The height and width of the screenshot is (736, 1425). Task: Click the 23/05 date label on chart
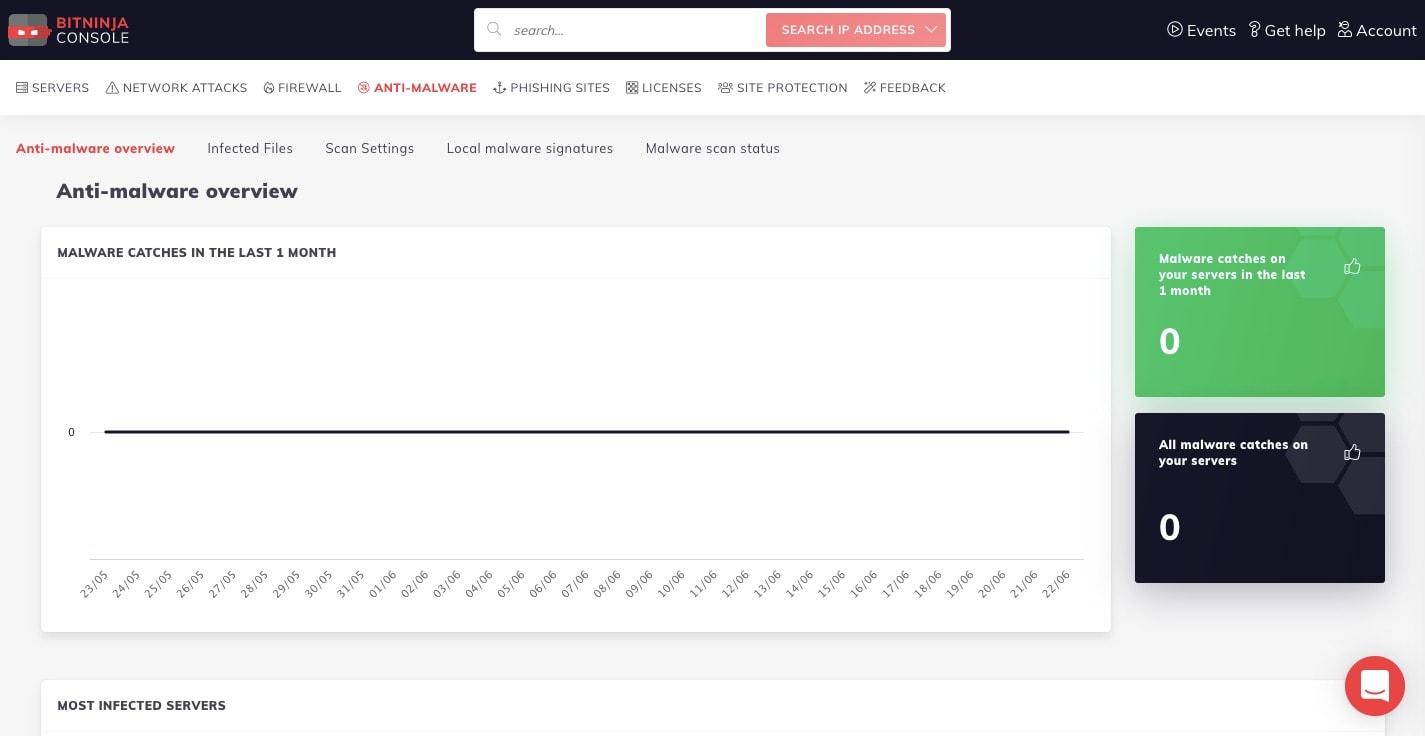pos(94,584)
